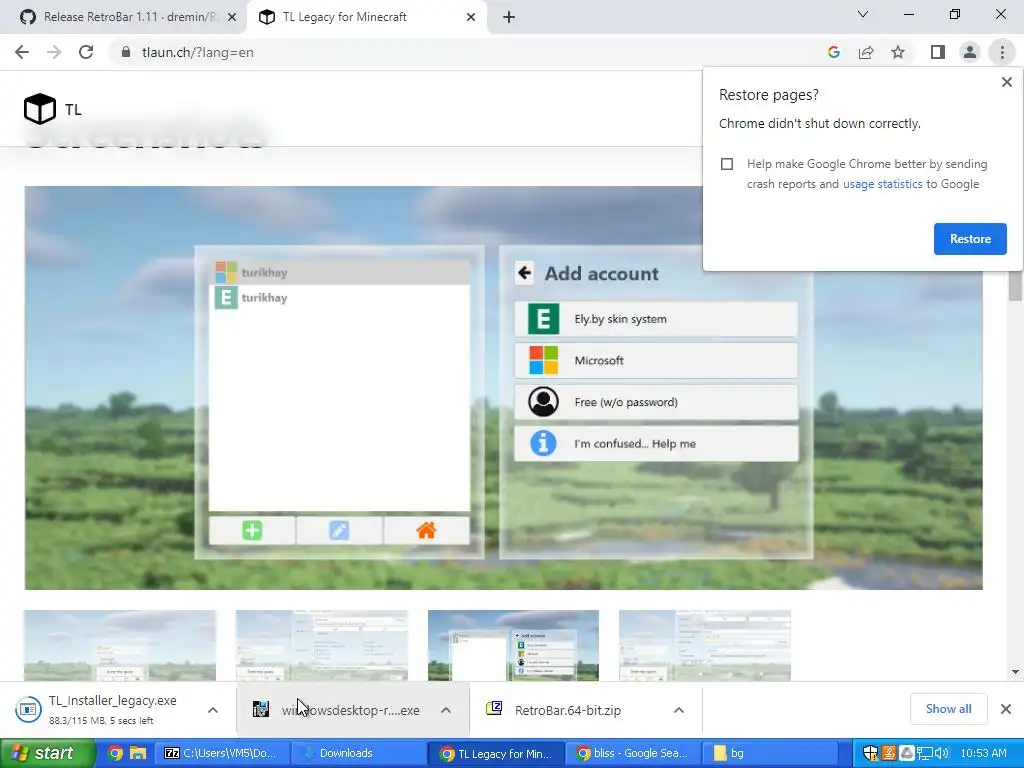Switch to the bg folder taskbar window

(771, 754)
